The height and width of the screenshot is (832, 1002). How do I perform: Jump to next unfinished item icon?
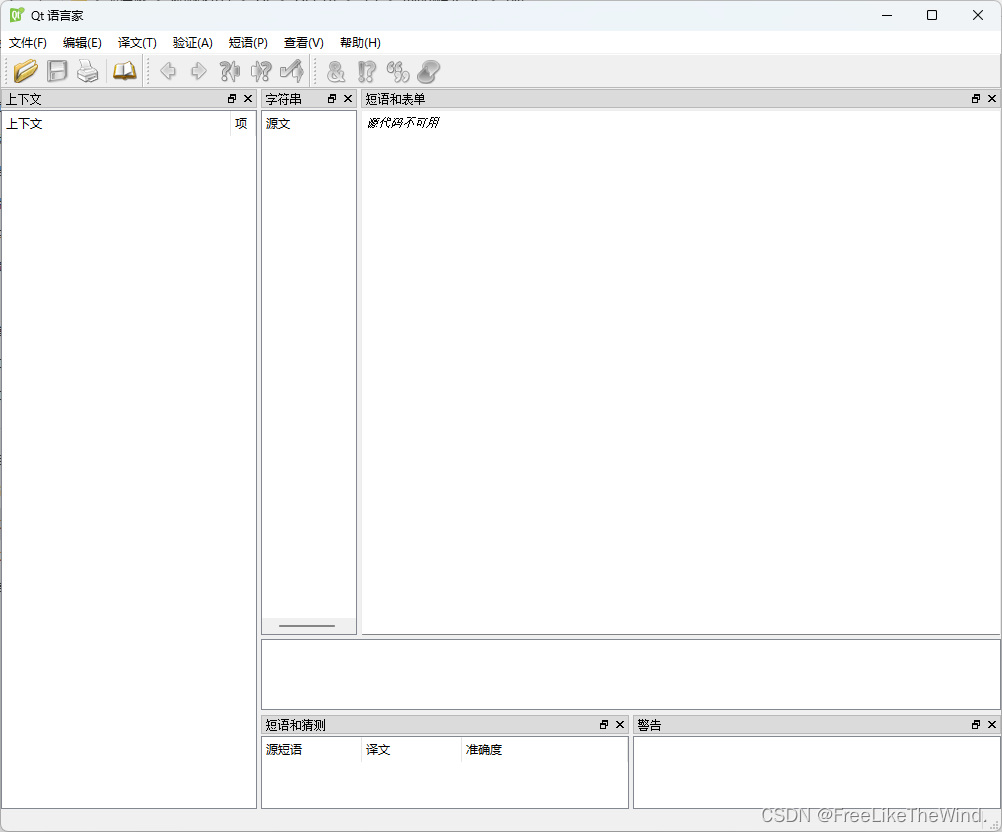pos(261,71)
